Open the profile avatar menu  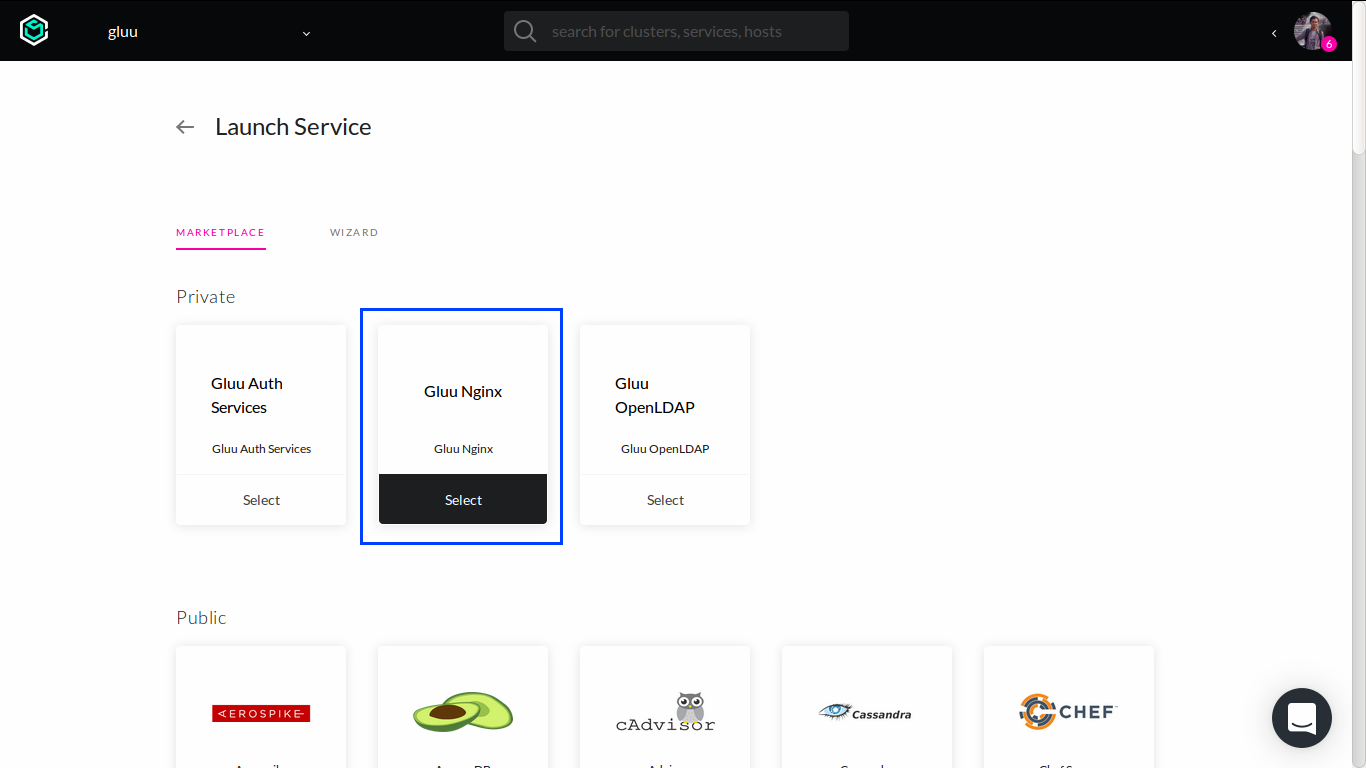click(1311, 30)
